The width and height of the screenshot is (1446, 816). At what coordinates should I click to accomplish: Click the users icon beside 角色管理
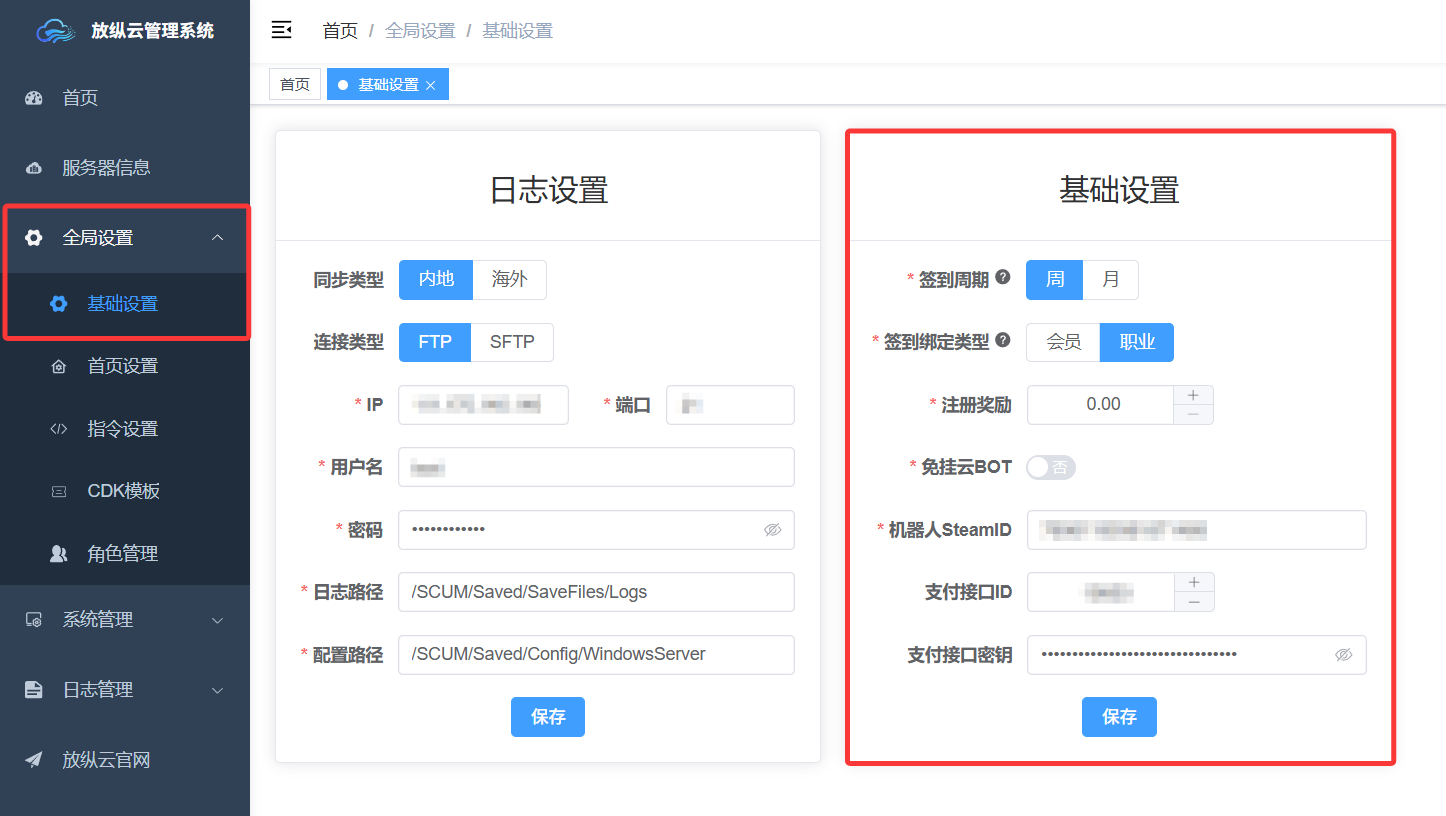(x=59, y=554)
